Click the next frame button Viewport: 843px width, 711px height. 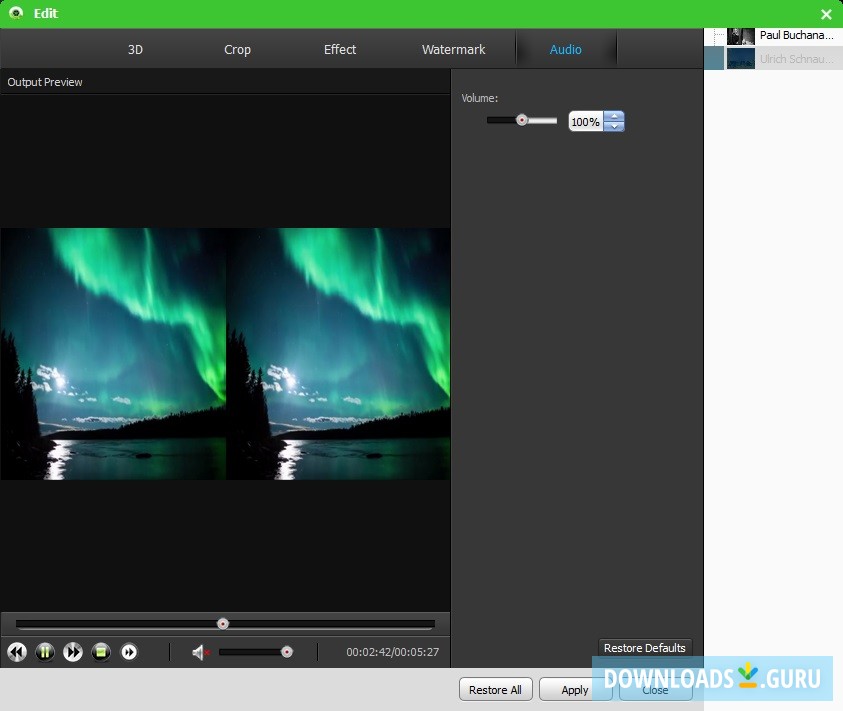coord(129,652)
